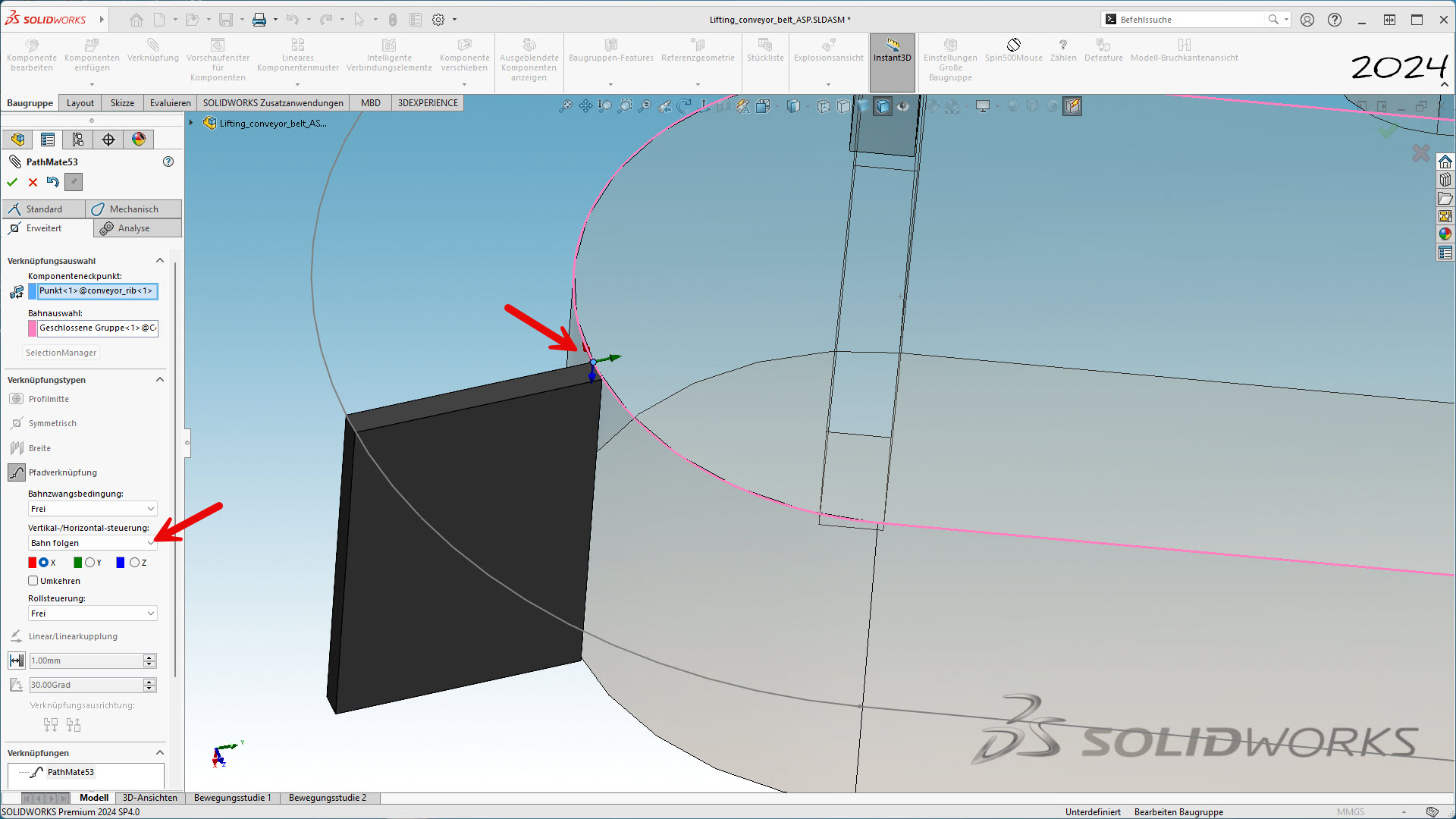
Task: Click the undo arrow in PathMate53 panel
Action: (52, 182)
